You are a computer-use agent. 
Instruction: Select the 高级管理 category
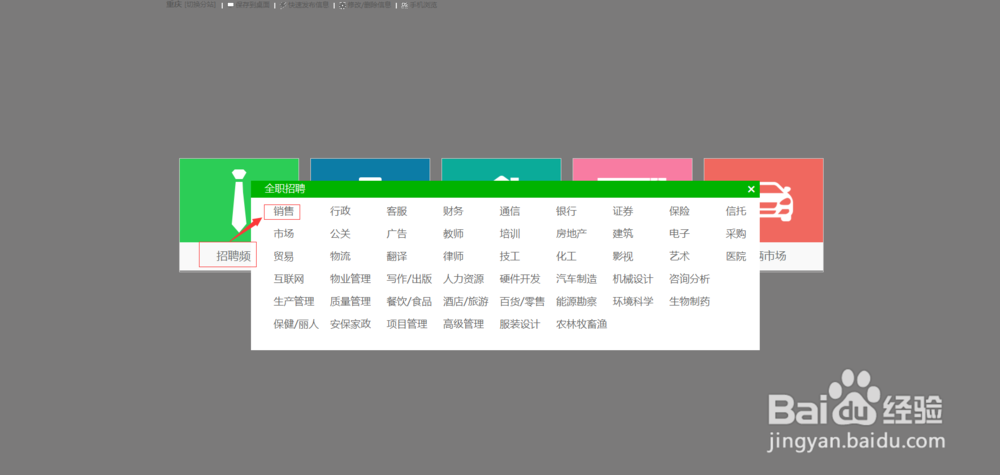[x=464, y=324]
